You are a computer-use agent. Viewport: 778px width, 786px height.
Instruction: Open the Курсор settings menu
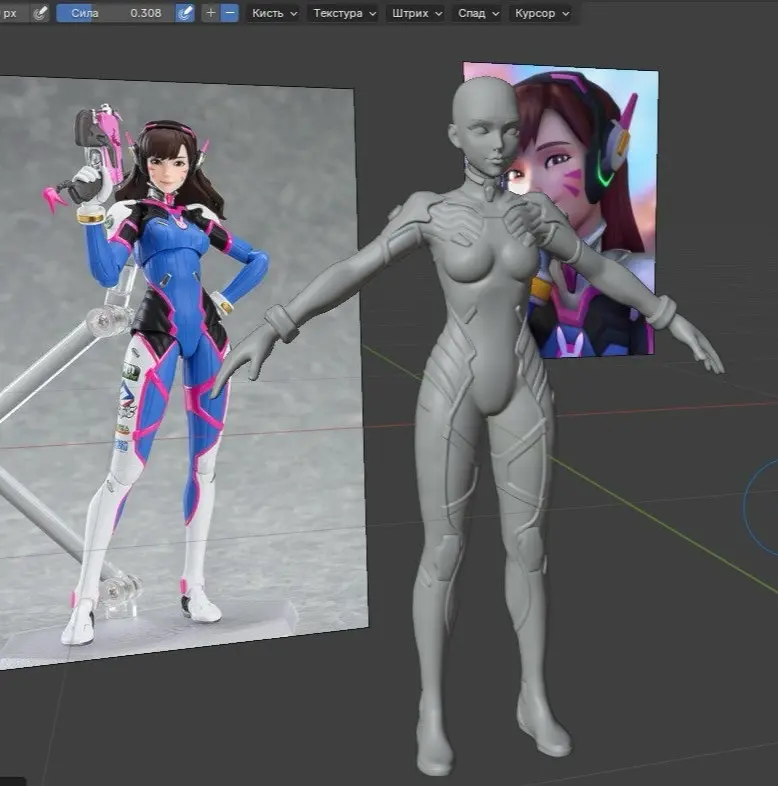541,13
